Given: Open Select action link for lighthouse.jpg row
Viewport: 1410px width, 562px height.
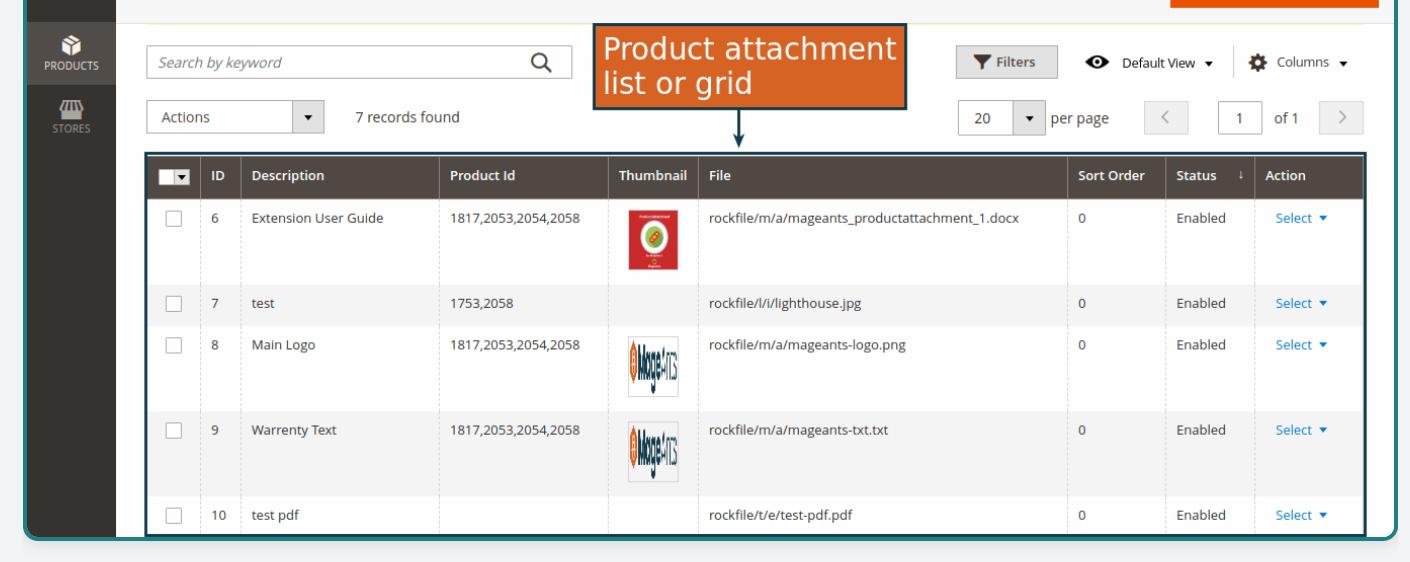Looking at the screenshot, I should coord(1299,303).
